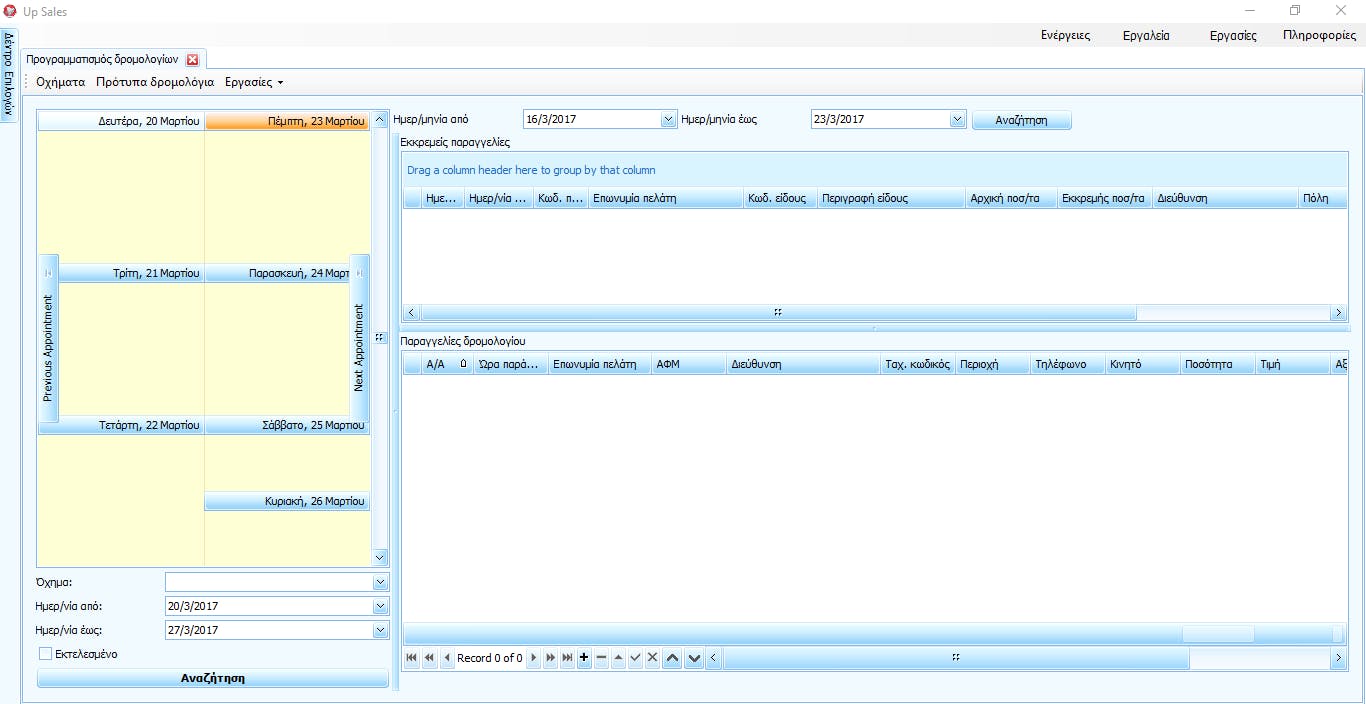Click the Previous Appointment side button
1366x704 pixels.
pyautogui.click(x=47, y=338)
